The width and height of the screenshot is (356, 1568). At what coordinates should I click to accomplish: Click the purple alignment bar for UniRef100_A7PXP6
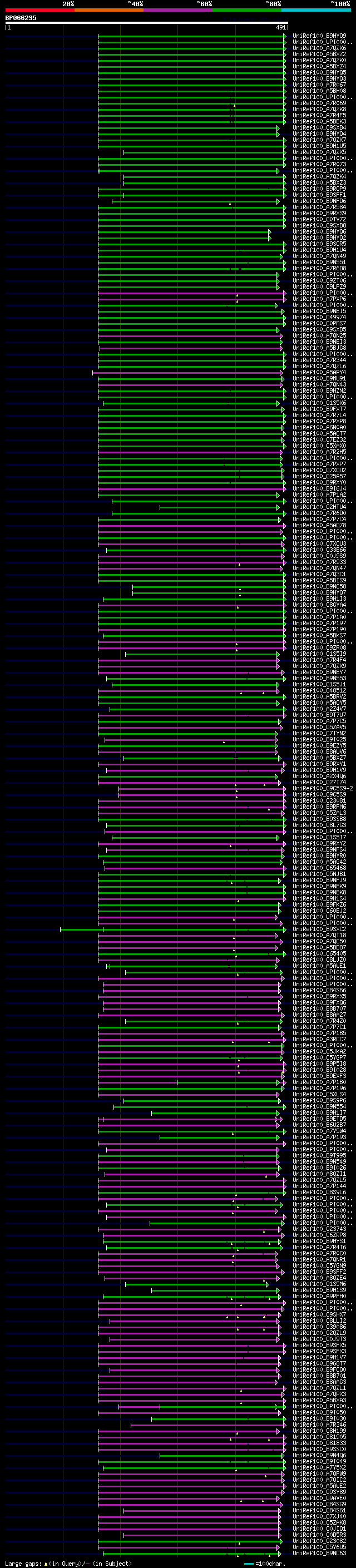point(192,299)
